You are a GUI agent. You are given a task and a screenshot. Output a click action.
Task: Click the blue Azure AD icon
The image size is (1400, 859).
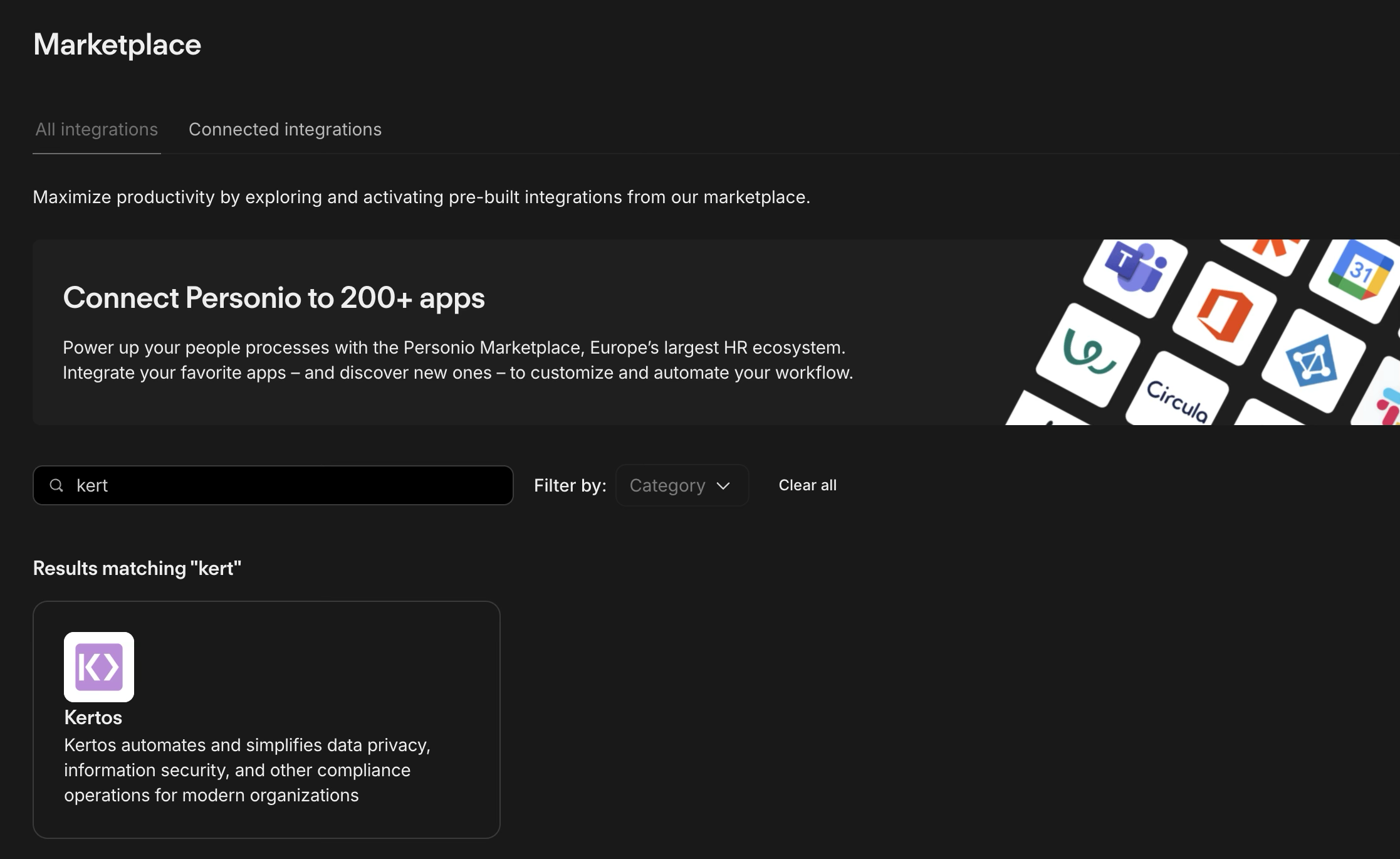[1313, 361]
